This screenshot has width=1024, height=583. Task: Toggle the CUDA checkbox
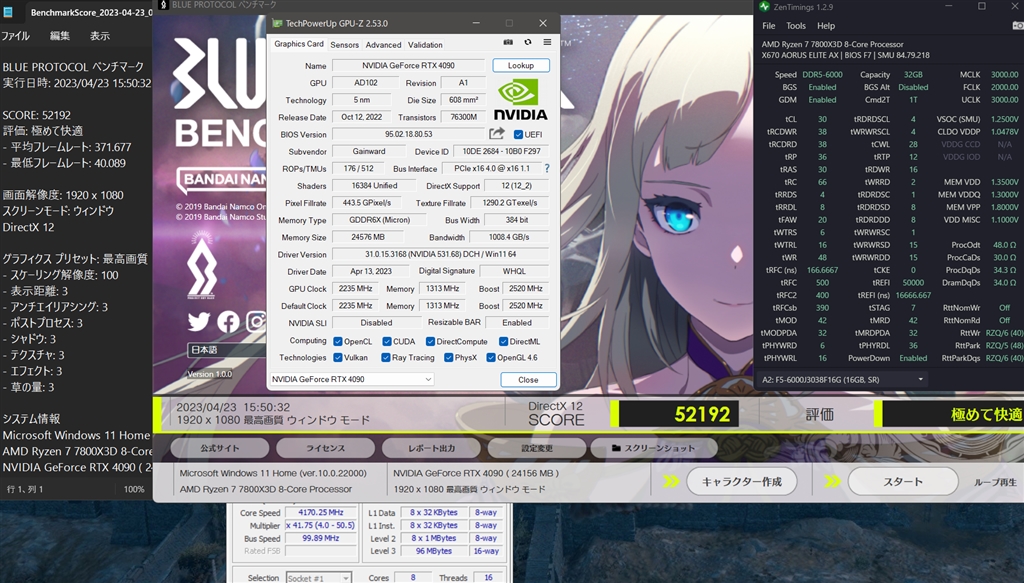point(387,341)
